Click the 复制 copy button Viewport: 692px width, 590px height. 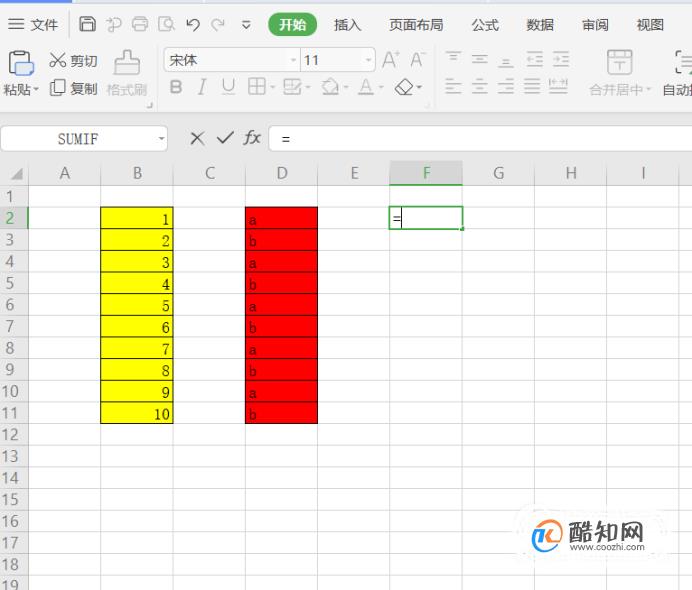coord(73,88)
